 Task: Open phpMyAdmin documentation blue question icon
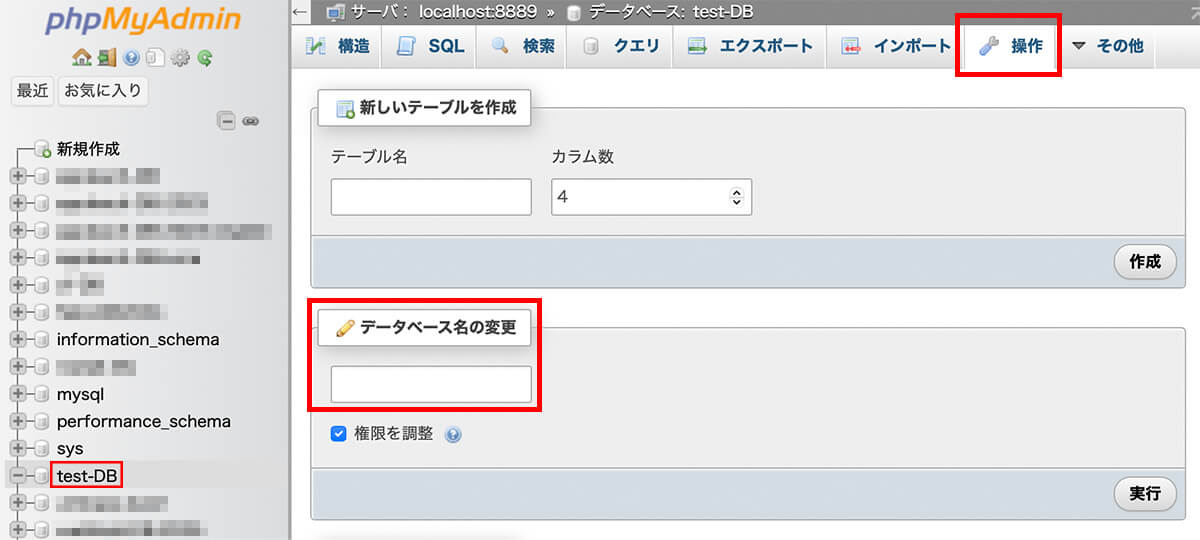(x=132, y=58)
